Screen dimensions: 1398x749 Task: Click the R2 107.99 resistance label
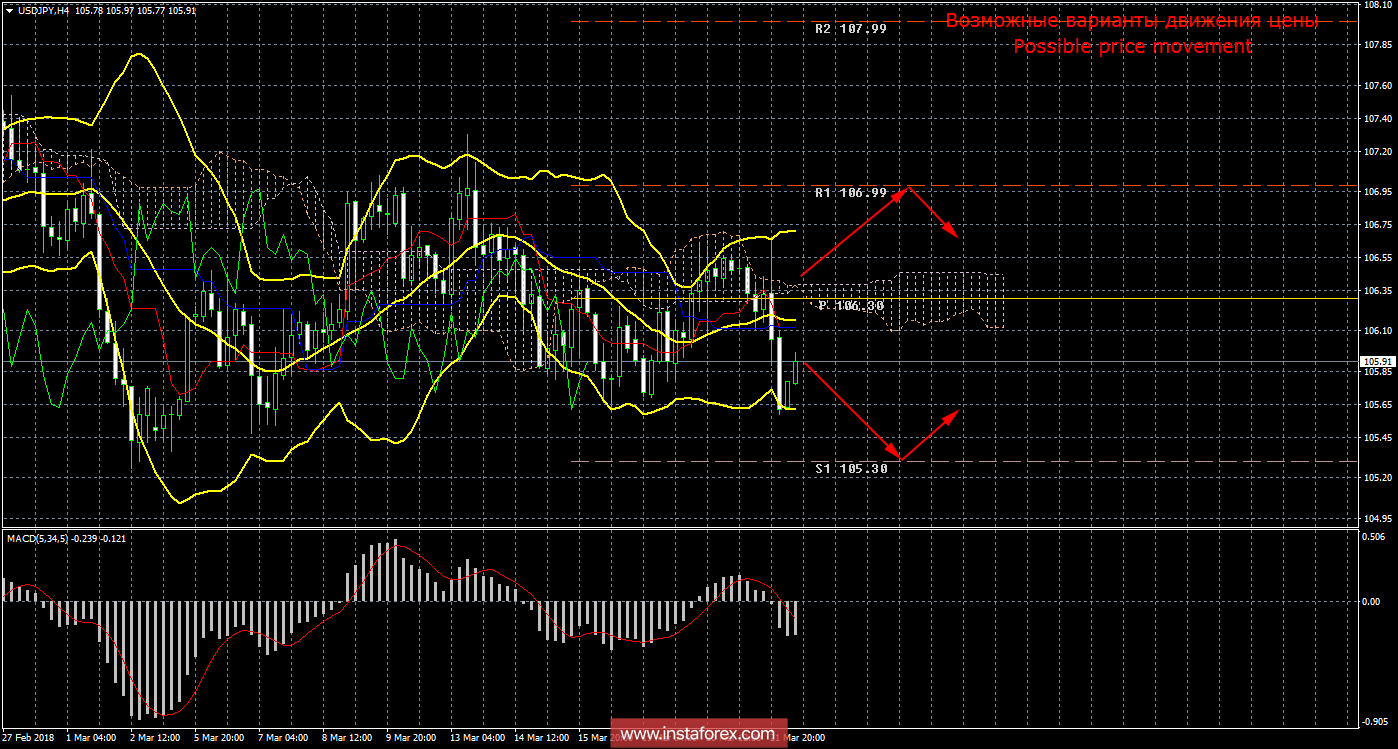coord(850,29)
